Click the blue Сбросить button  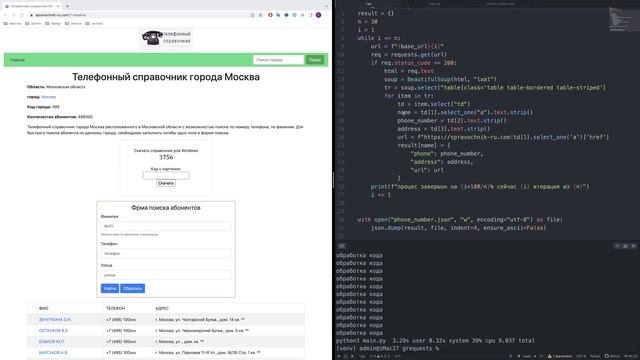pos(132,289)
